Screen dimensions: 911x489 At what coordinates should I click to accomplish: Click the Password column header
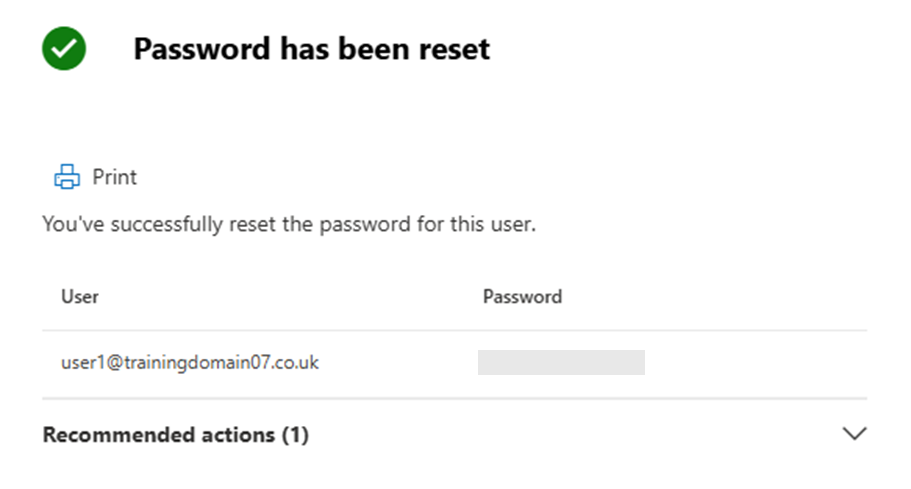point(522,297)
